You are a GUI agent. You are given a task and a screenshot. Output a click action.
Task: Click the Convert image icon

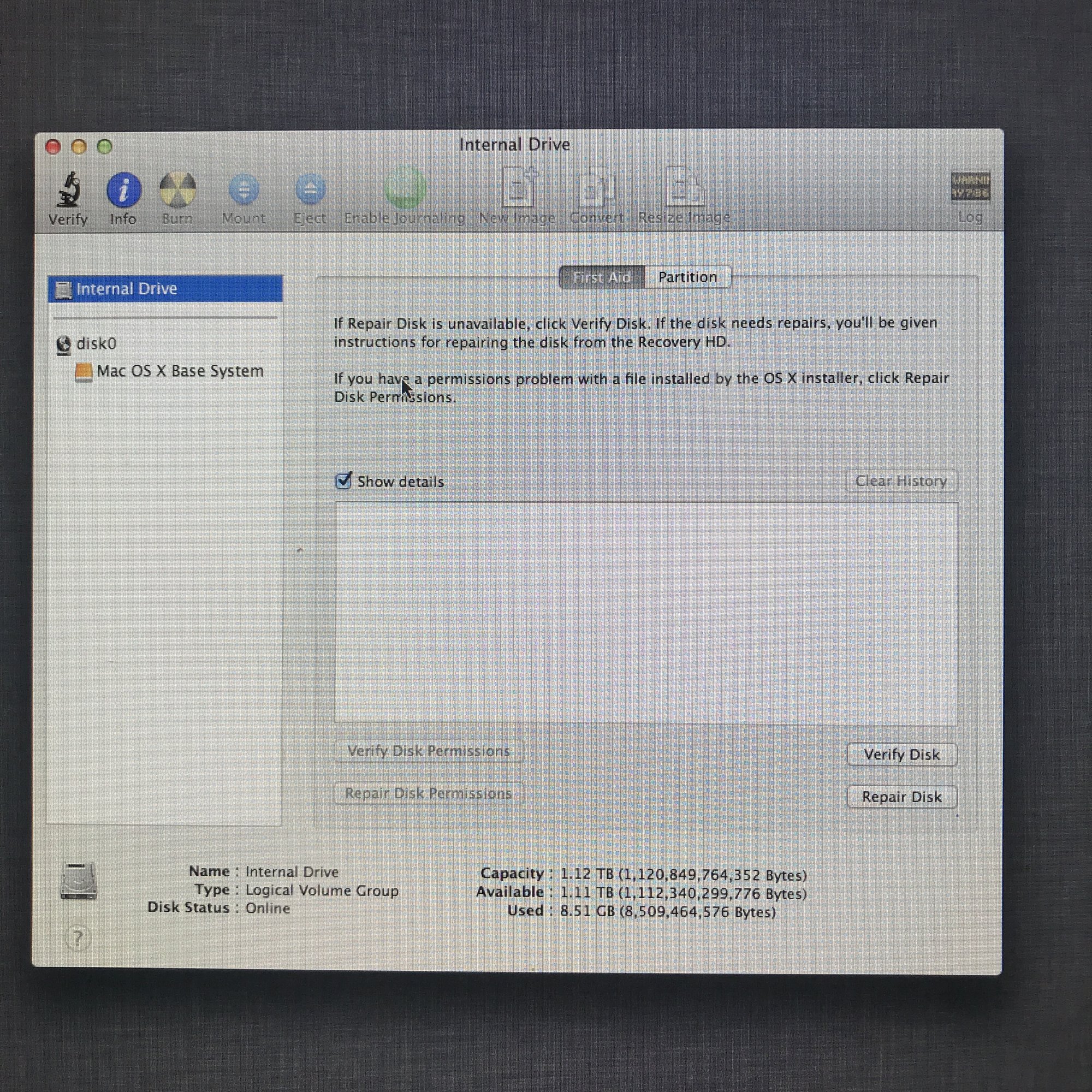pos(596,188)
